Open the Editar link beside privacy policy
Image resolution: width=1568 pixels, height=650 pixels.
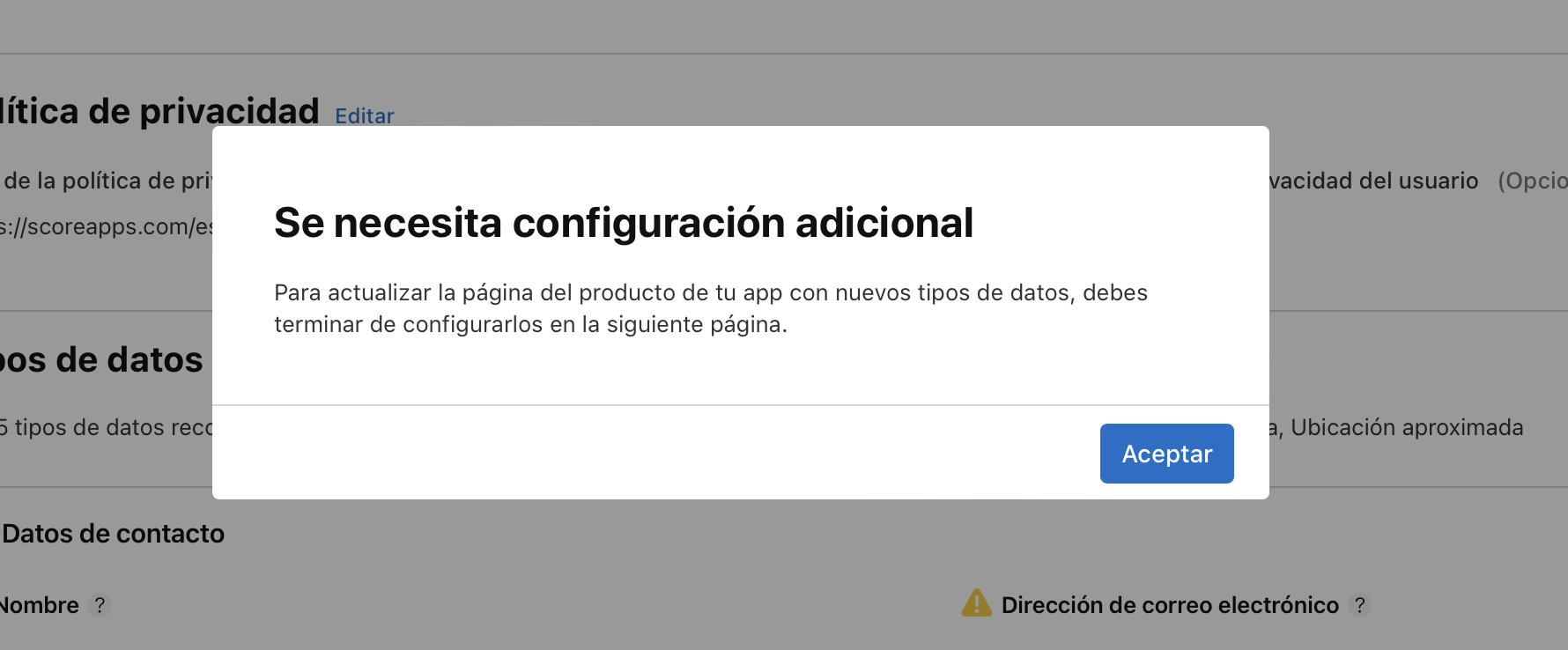365,116
